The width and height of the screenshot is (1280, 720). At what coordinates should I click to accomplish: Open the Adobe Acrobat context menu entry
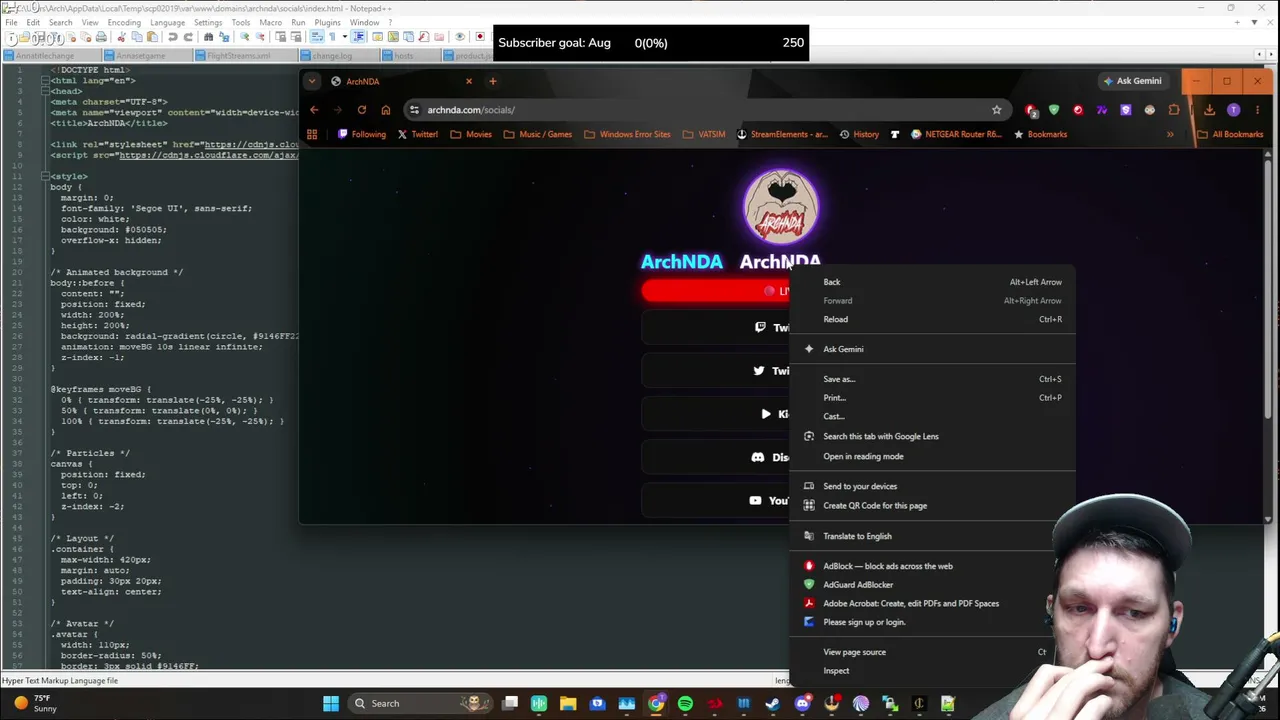(932, 603)
